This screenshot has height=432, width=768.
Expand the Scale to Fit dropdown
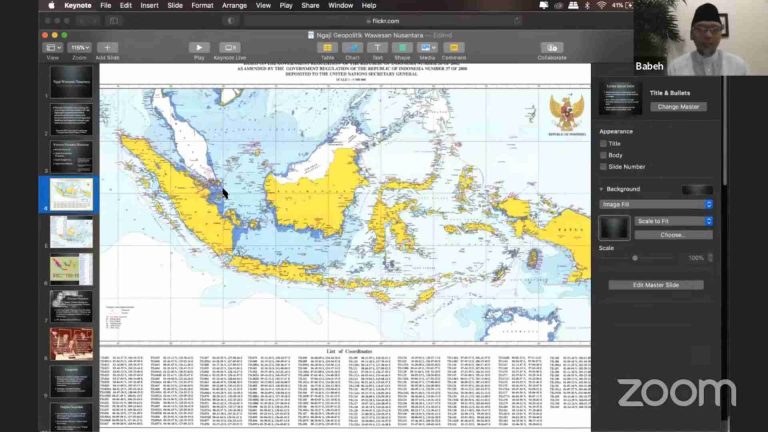point(673,221)
